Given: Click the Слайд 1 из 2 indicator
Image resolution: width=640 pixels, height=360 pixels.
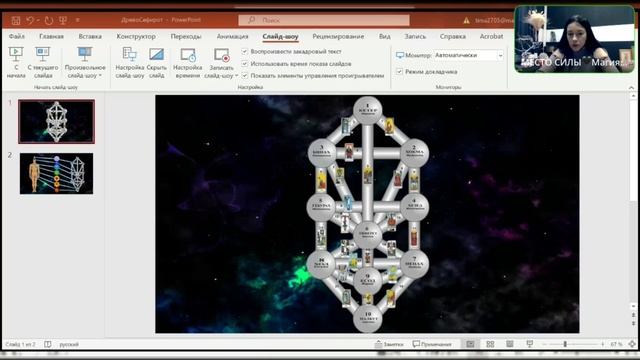Looking at the screenshot, I should (x=20, y=344).
